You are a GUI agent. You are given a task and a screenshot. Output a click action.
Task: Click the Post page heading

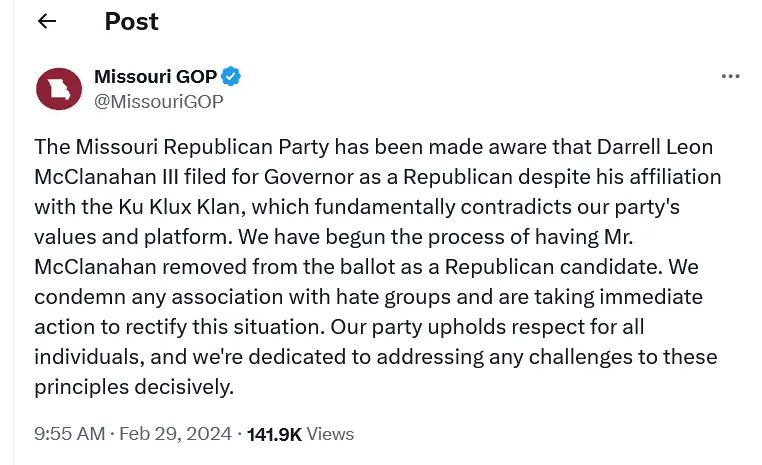tap(131, 21)
